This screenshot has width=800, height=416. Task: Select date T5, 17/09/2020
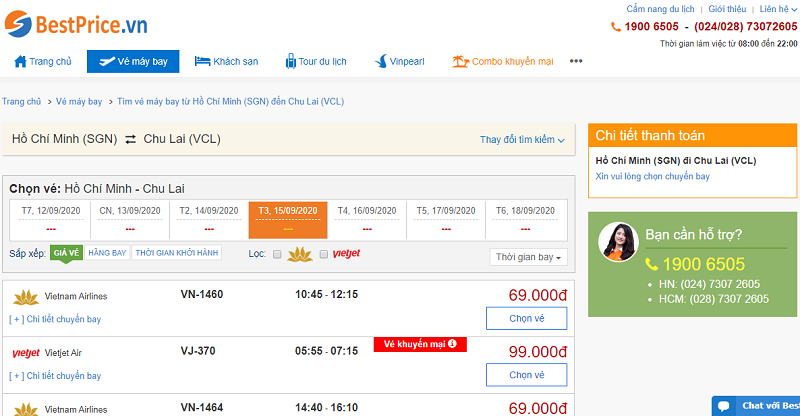point(446,219)
